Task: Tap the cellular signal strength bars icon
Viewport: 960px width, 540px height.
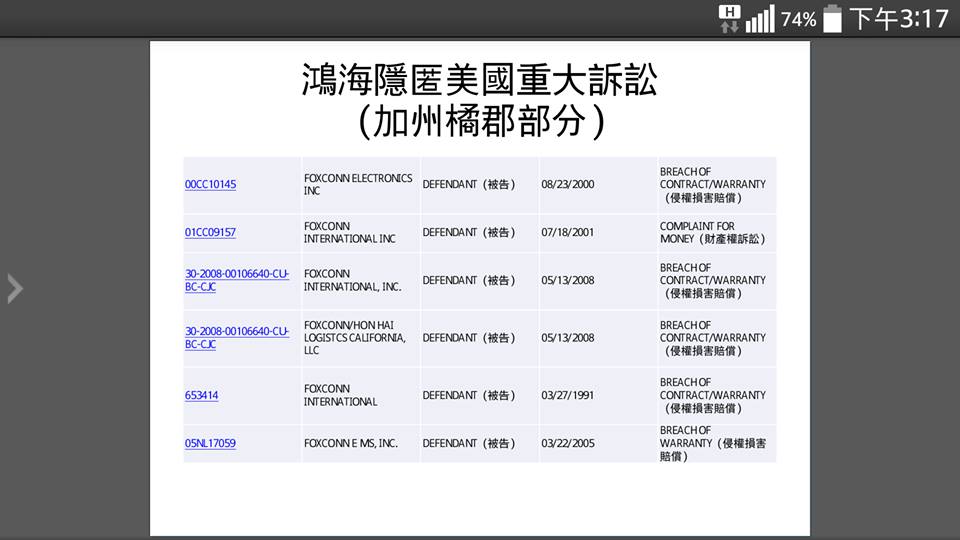Action: tap(760, 19)
